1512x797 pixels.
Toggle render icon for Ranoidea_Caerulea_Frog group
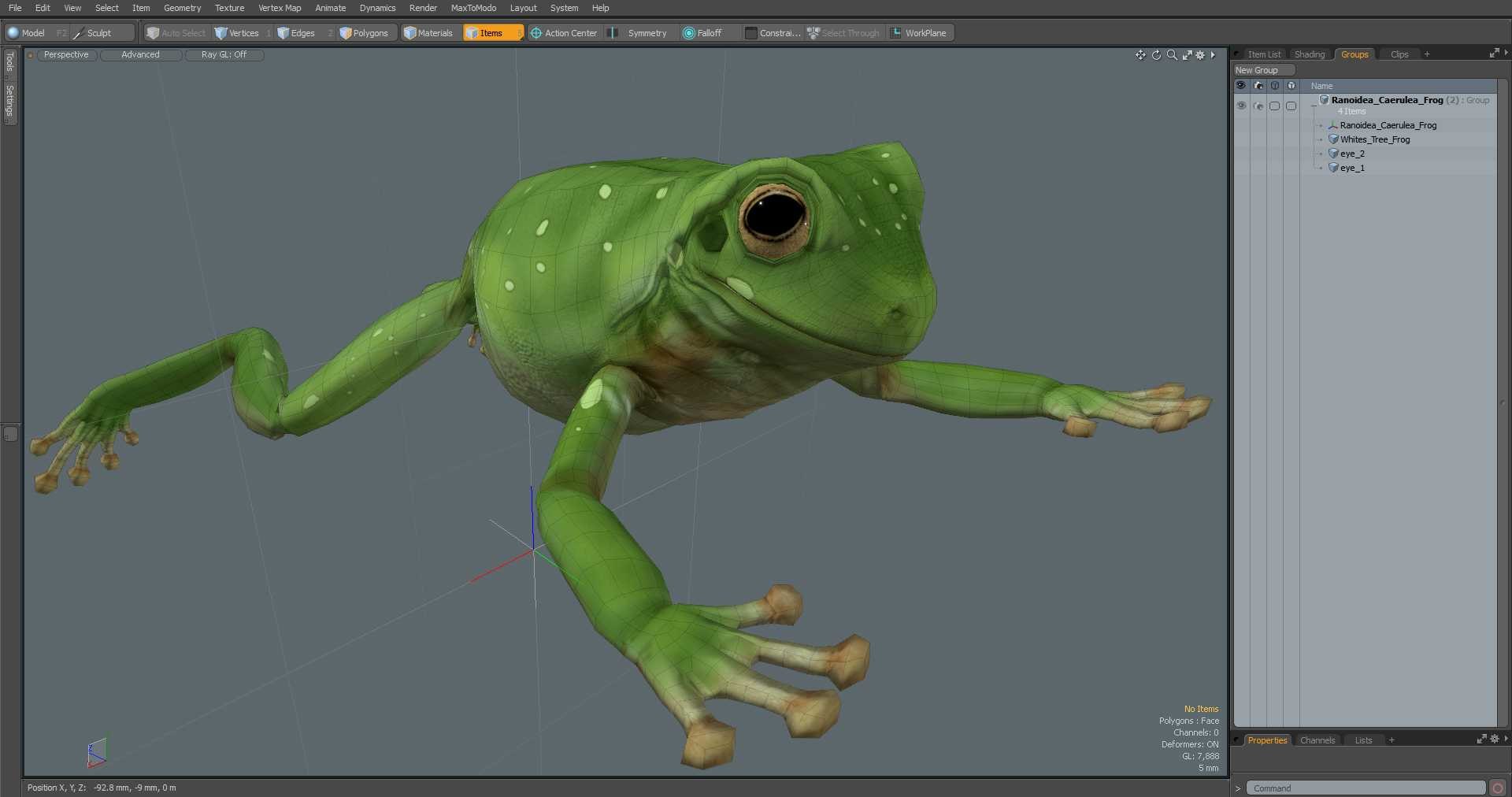[1258, 106]
